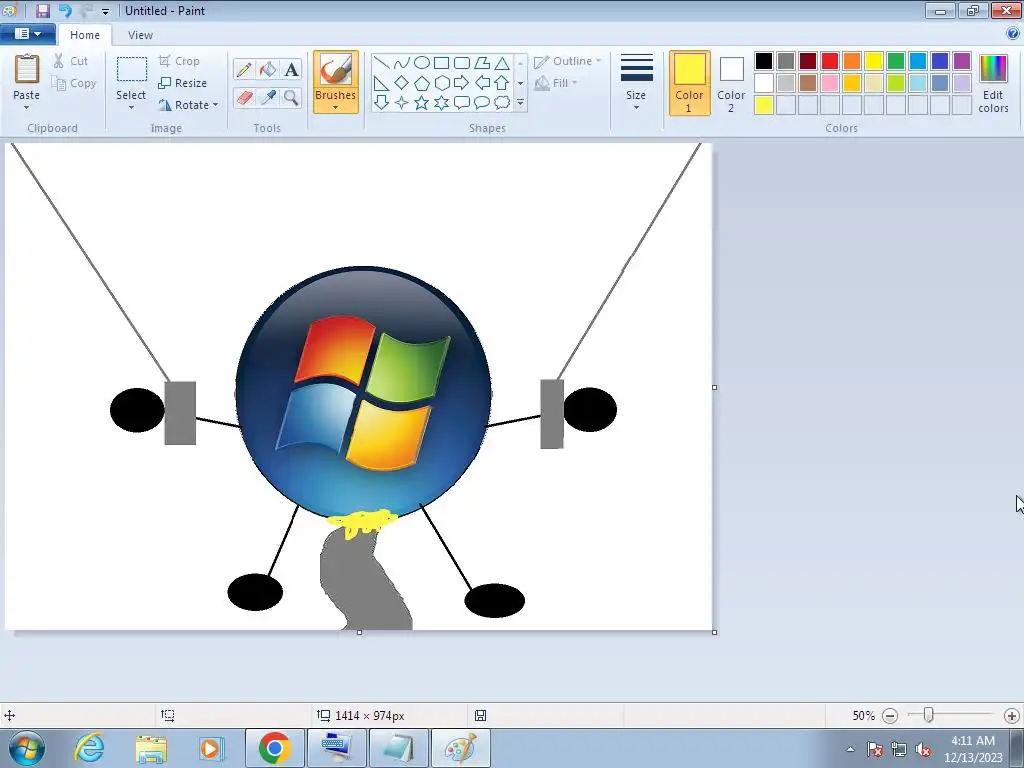This screenshot has width=1024, height=768.
Task: Choose the Hexagon shape
Action: tap(441, 83)
